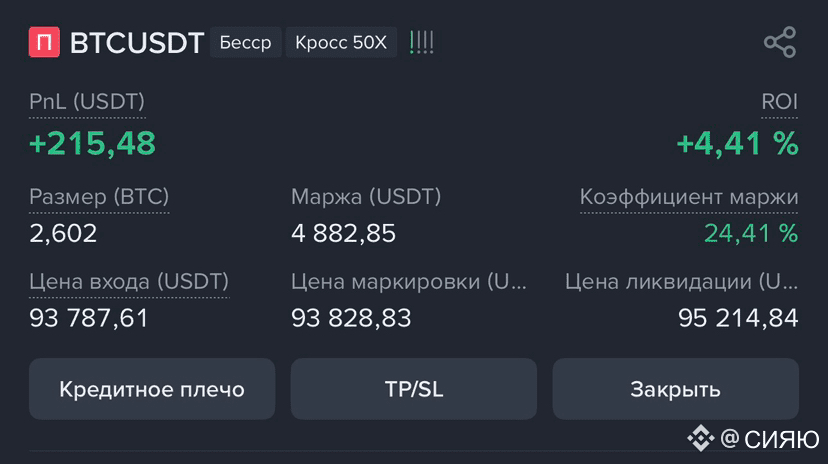Viewport: 828px width, 464px height.
Task: Tap the share icon
Action: [x=780, y=42]
